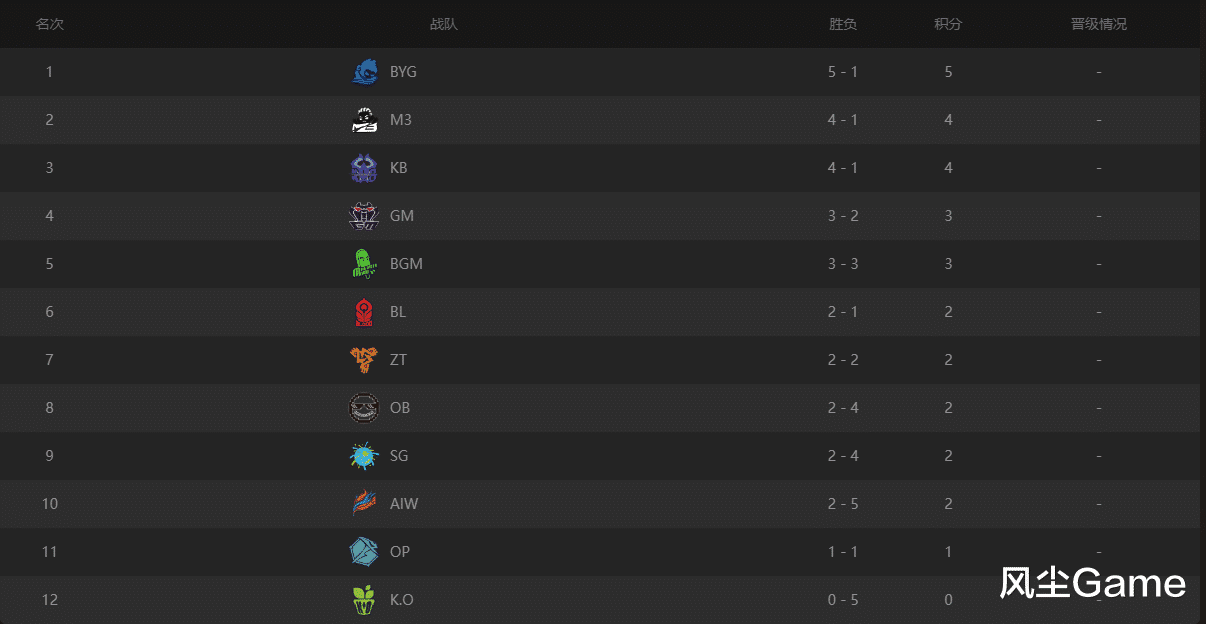Screen dimensions: 1206x624
Task: Click the 积分 column header
Action: 948,24
